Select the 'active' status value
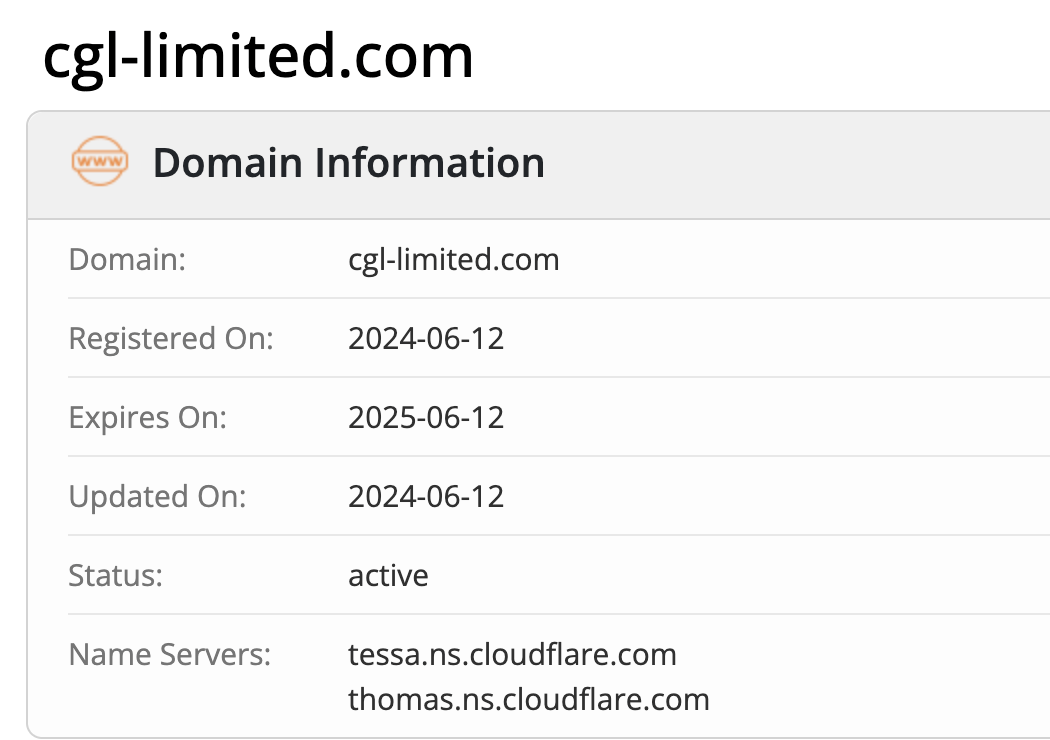This screenshot has width=1050, height=740. coord(388,576)
